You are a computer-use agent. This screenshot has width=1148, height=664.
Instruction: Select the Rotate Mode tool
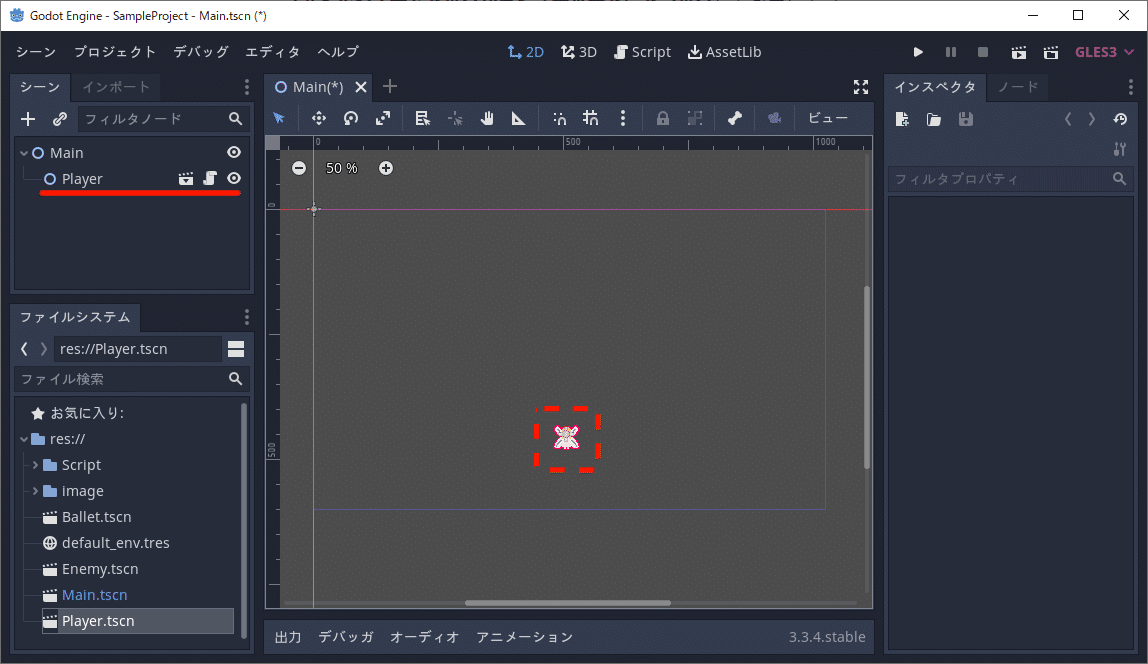click(x=351, y=119)
